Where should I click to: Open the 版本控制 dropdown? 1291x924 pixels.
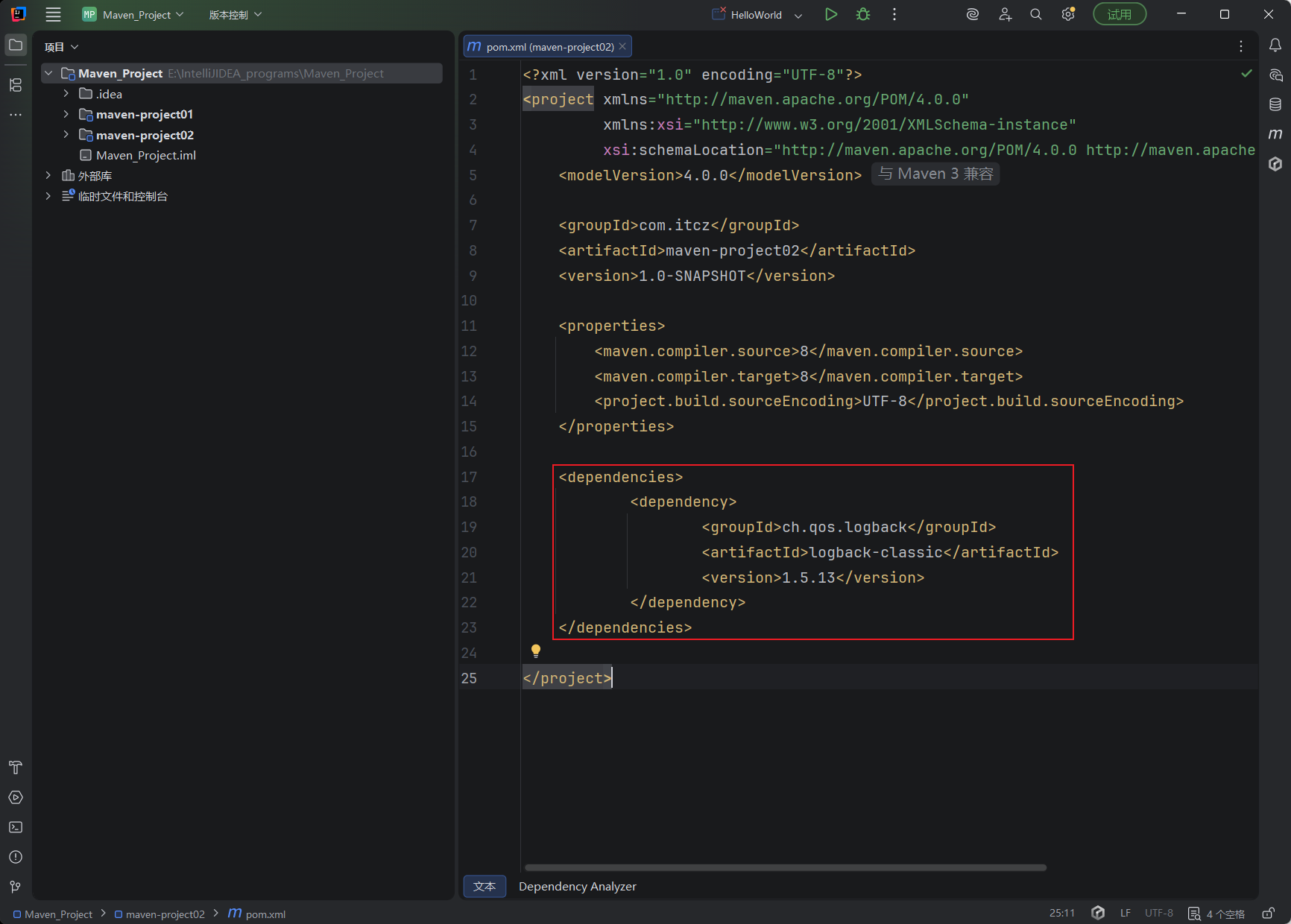pos(235,15)
